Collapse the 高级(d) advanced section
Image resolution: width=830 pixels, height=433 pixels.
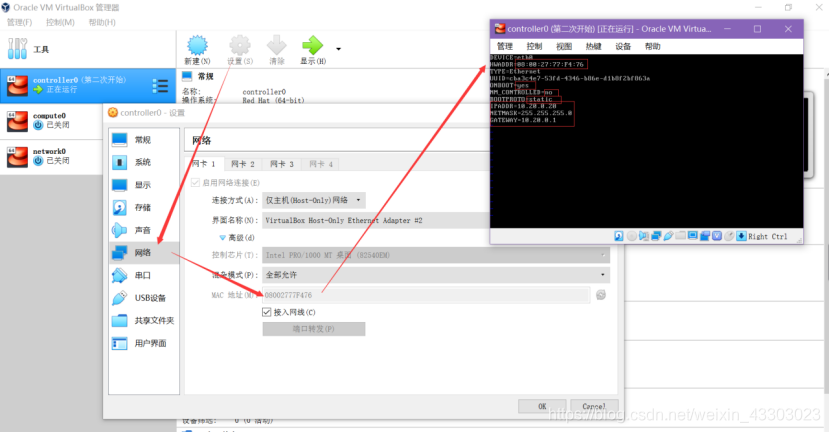[222, 238]
